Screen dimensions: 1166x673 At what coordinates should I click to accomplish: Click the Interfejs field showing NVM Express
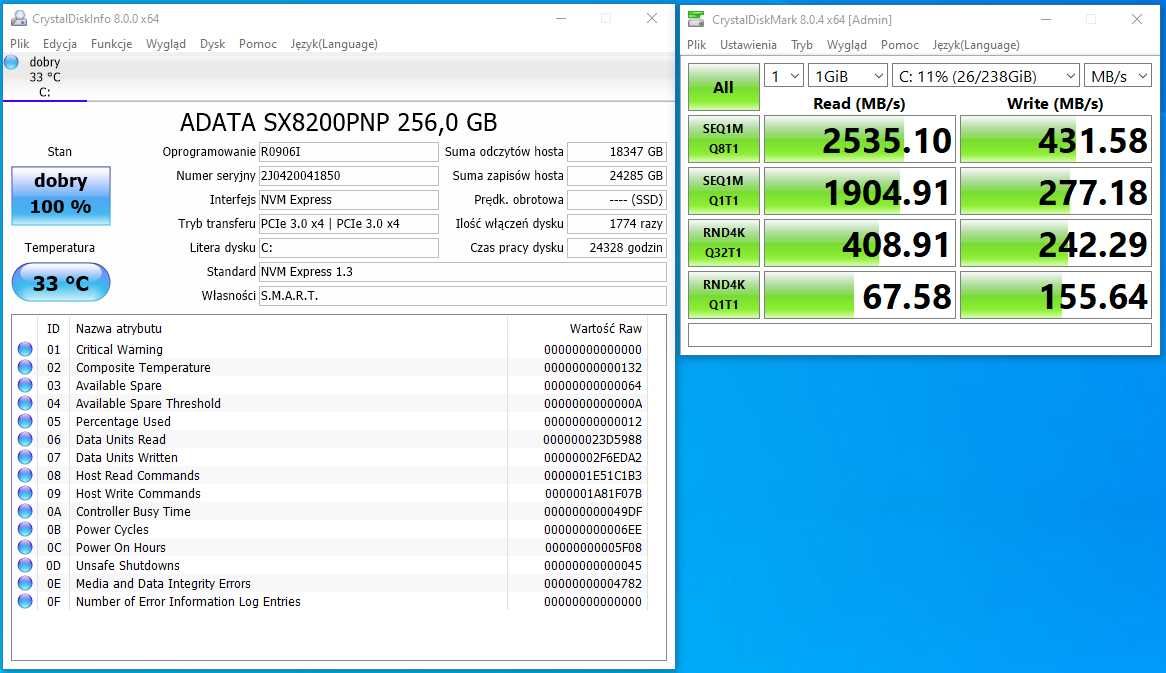(x=349, y=199)
